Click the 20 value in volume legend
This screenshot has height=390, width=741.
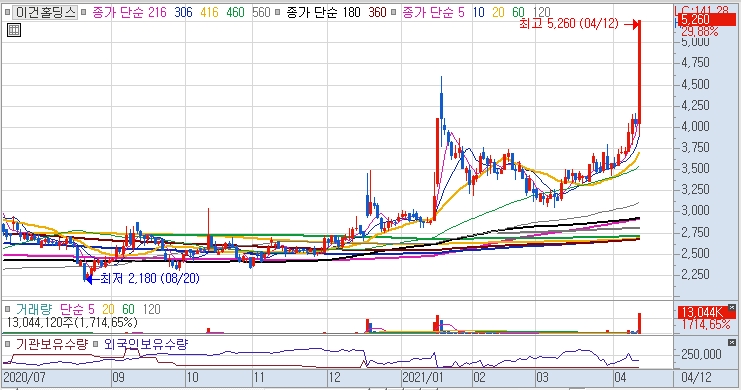click(108, 310)
